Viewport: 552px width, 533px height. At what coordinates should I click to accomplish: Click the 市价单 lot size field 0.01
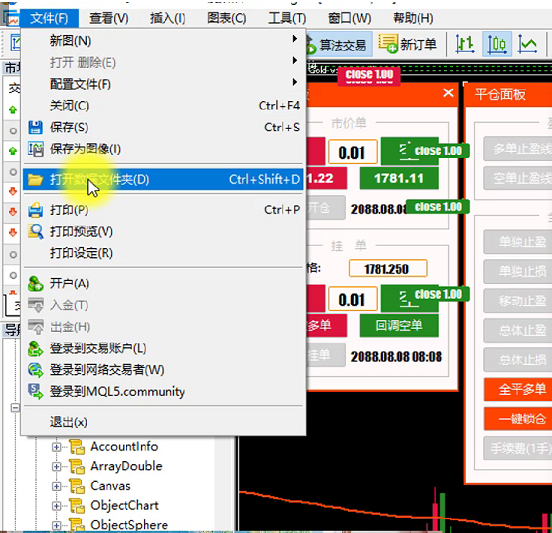click(352, 152)
